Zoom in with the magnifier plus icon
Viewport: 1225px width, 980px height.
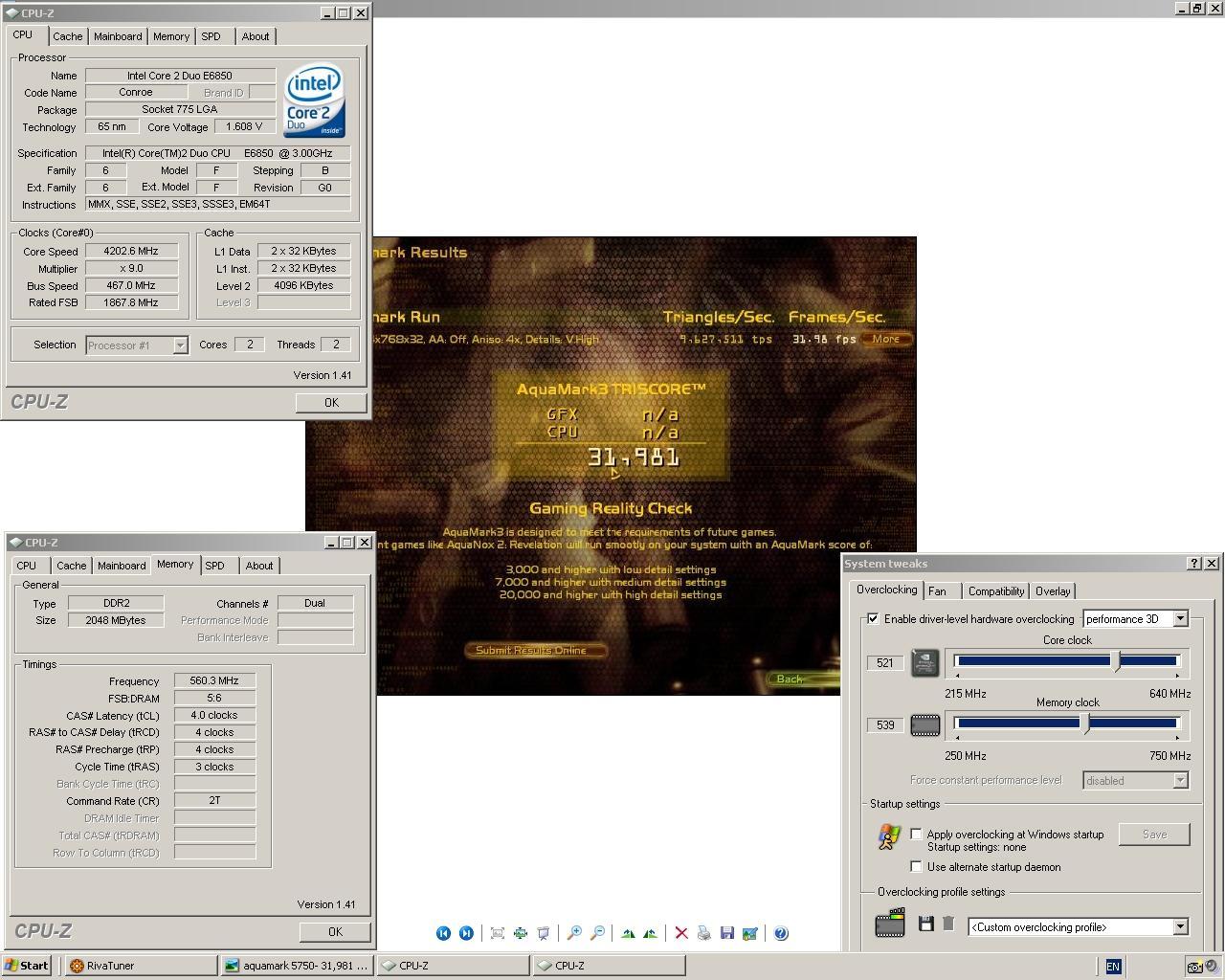tap(574, 933)
